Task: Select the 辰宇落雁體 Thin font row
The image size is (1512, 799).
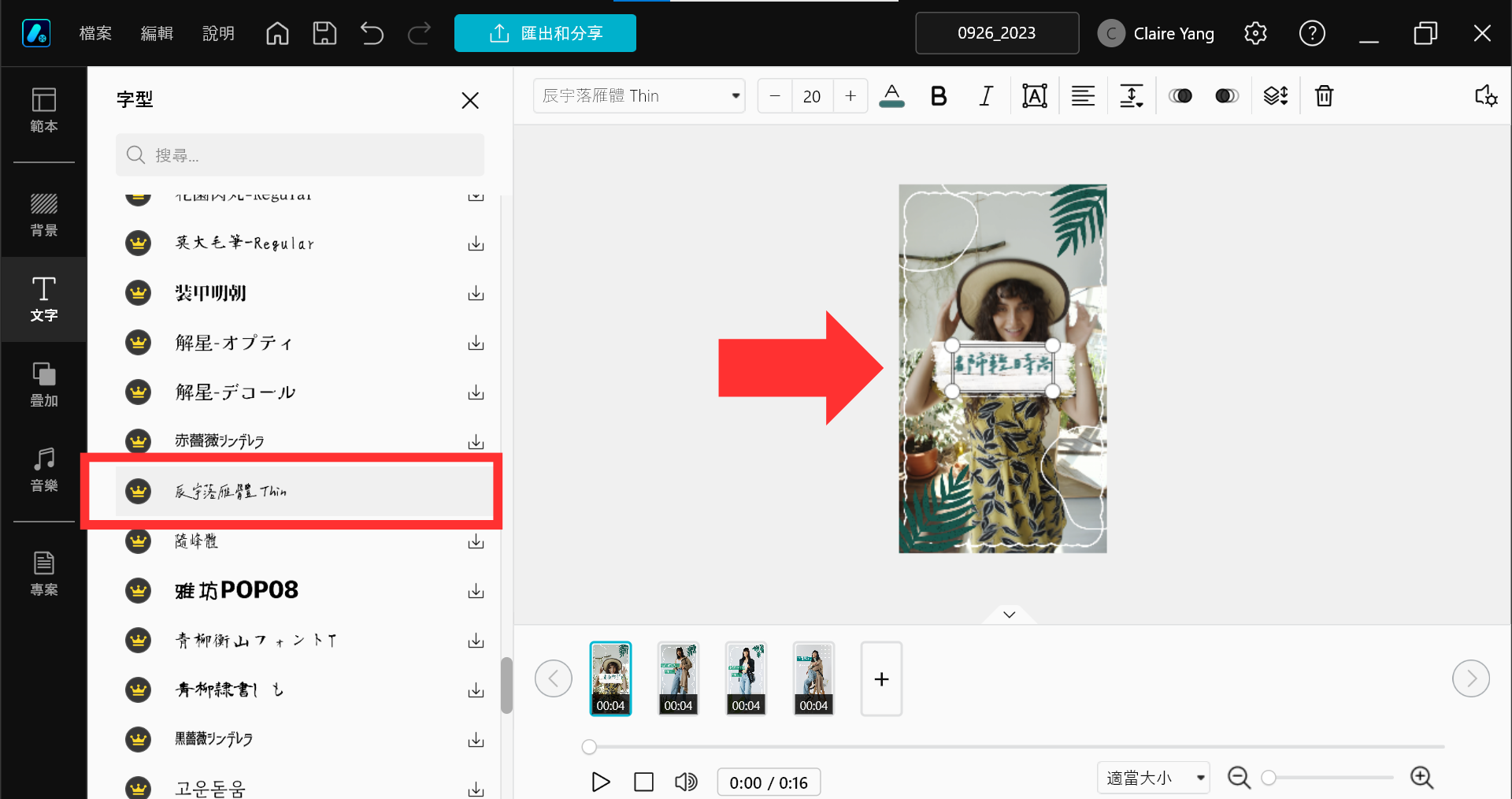Action: click(x=304, y=491)
